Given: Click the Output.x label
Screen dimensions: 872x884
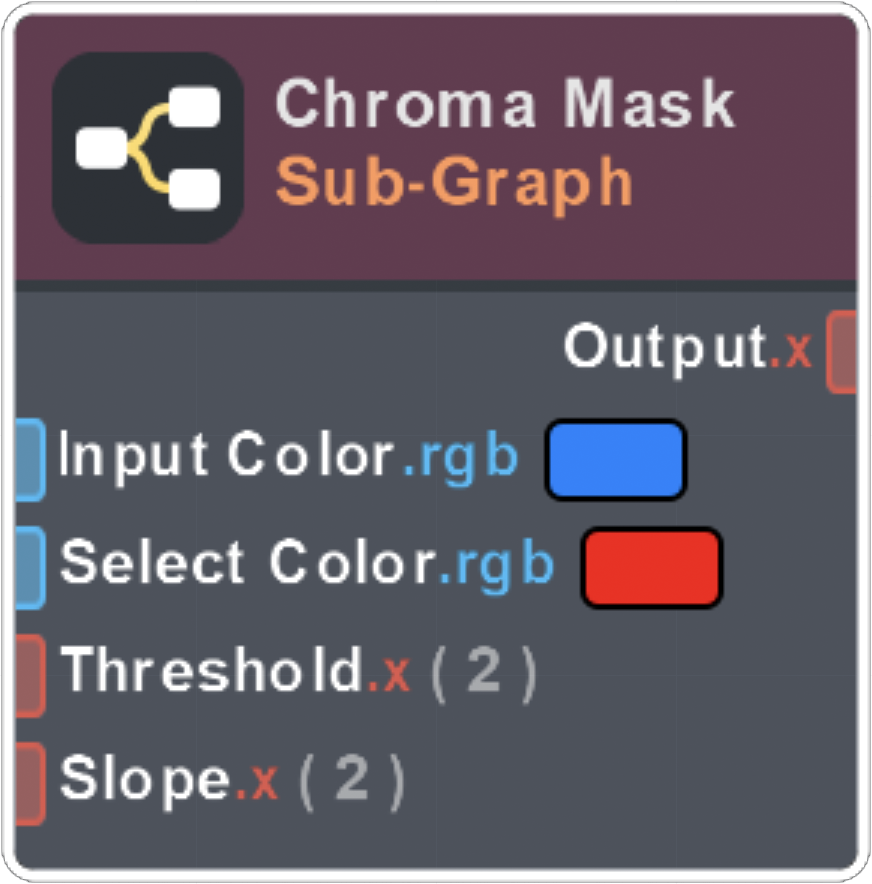Looking at the screenshot, I should point(687,349).
